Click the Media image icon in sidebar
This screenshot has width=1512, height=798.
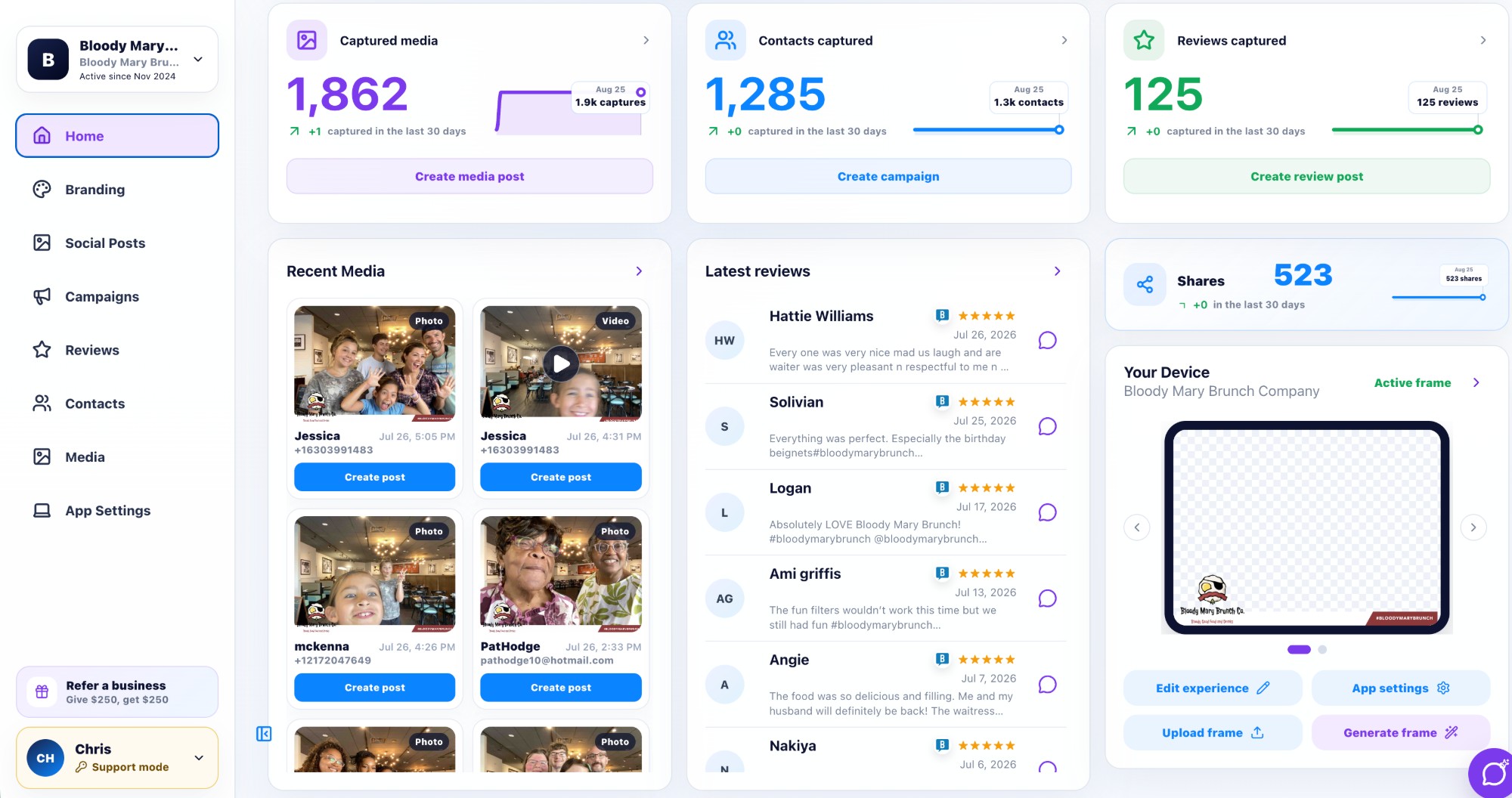pyautogui.click(x=42, y=457)
